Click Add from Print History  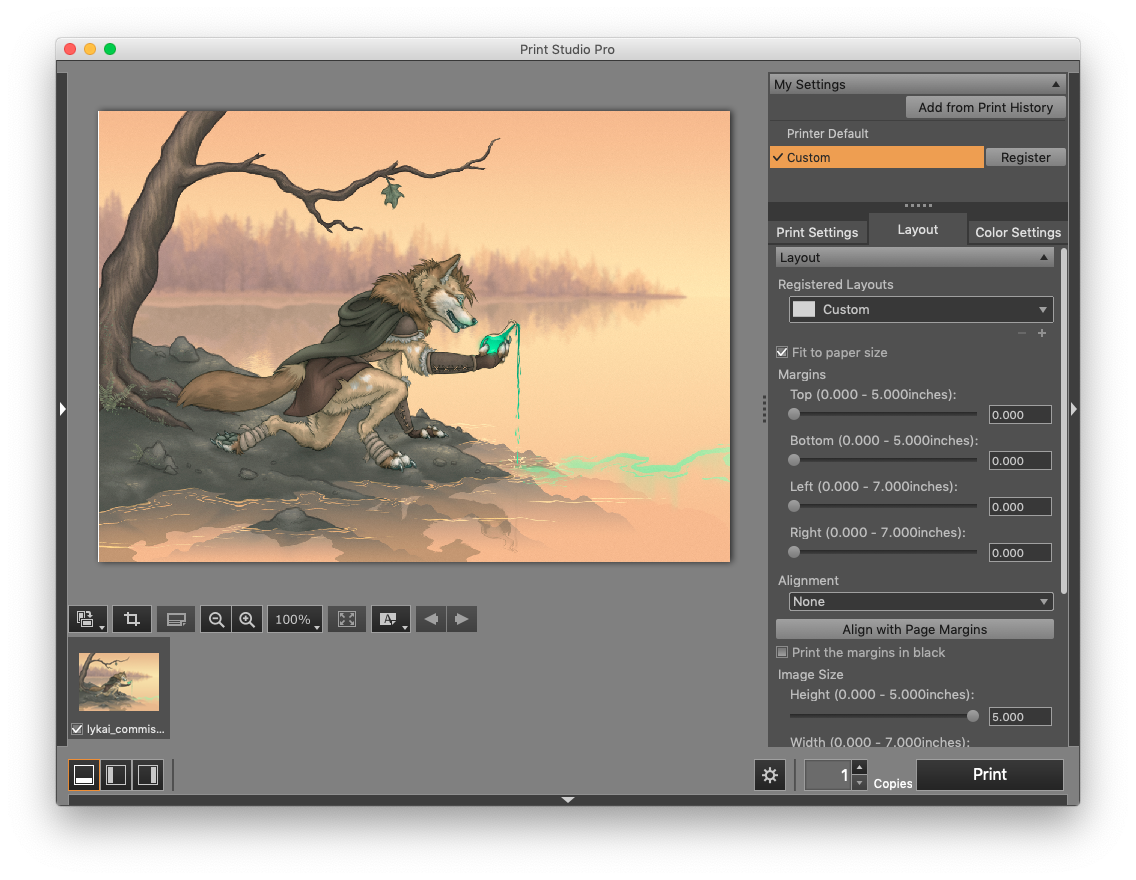[985, 107]
